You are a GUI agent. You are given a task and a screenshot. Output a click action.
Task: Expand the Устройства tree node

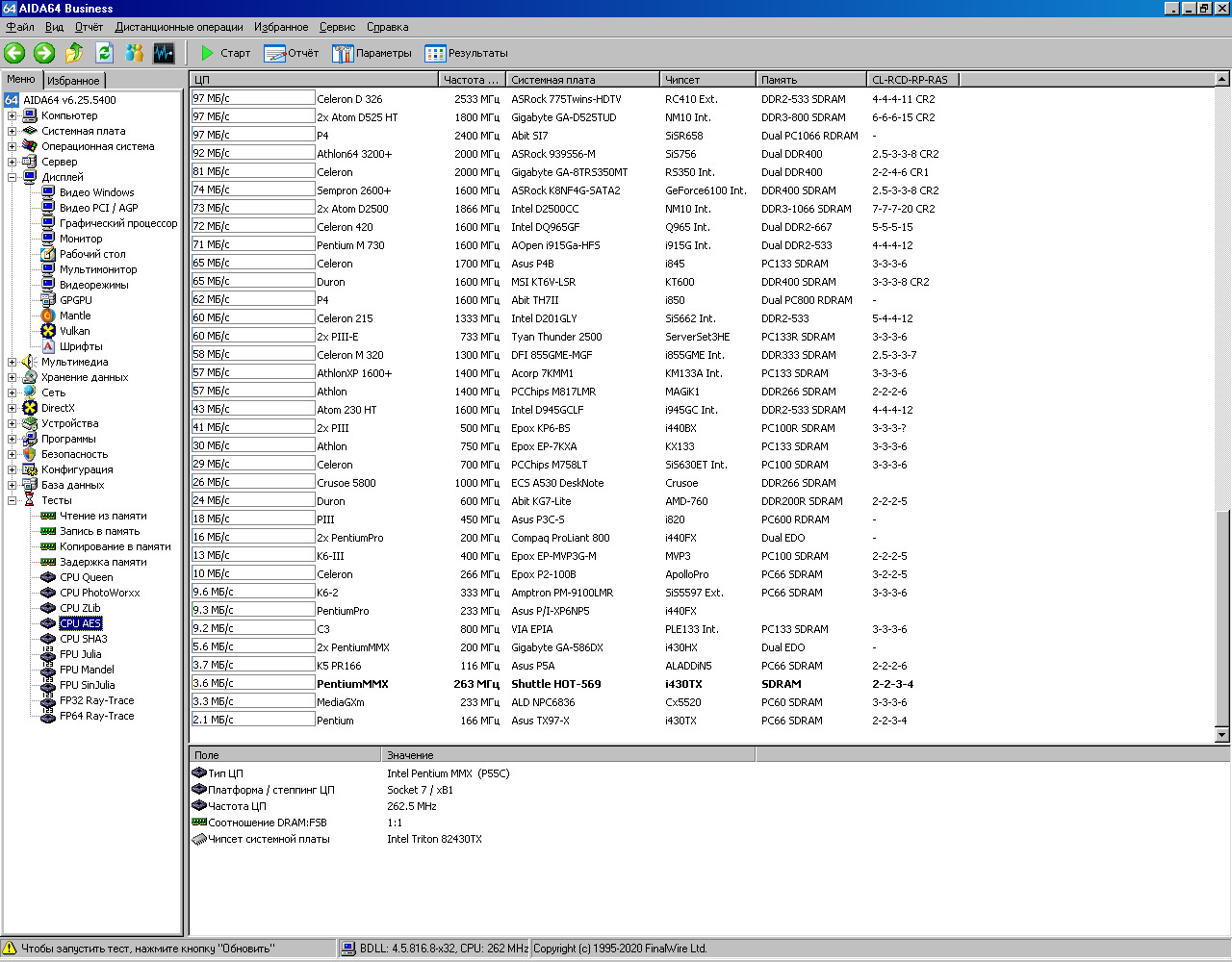click(13, 423)
